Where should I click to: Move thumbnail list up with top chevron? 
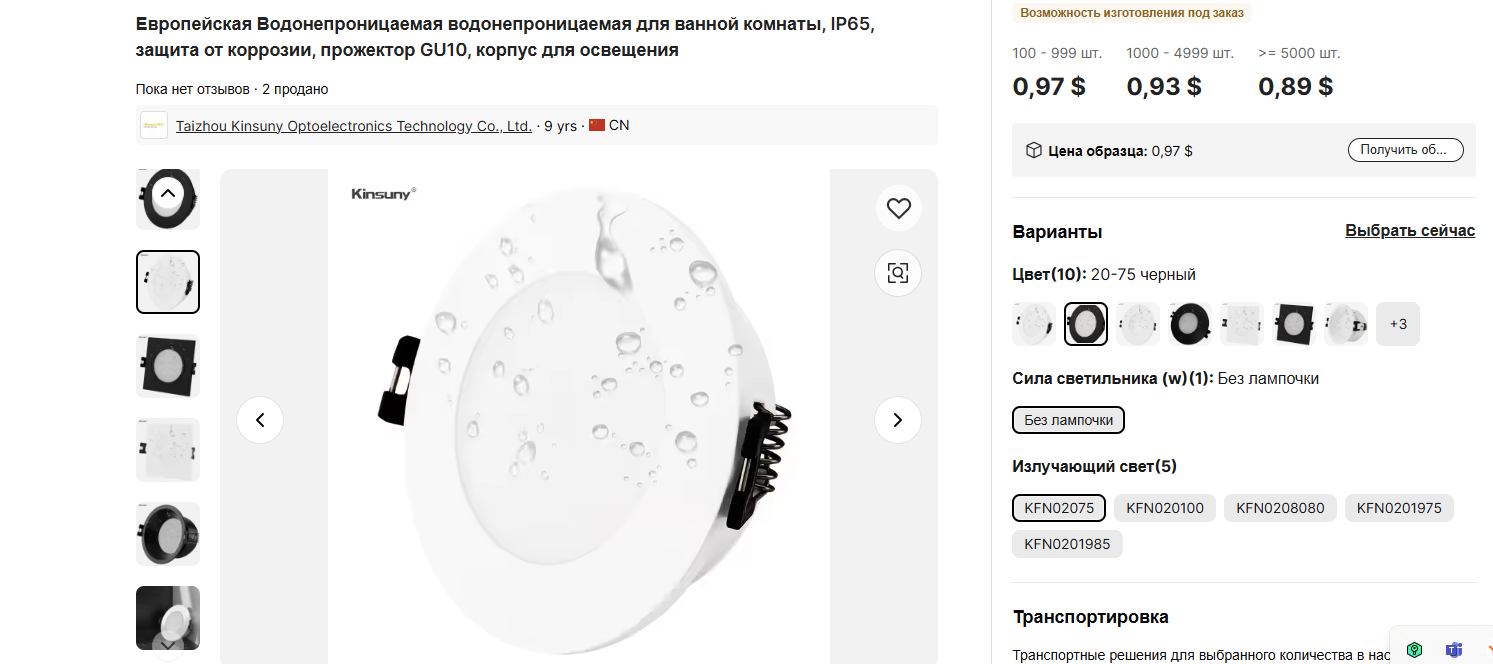pyautogui.click(x=168, y=193)
